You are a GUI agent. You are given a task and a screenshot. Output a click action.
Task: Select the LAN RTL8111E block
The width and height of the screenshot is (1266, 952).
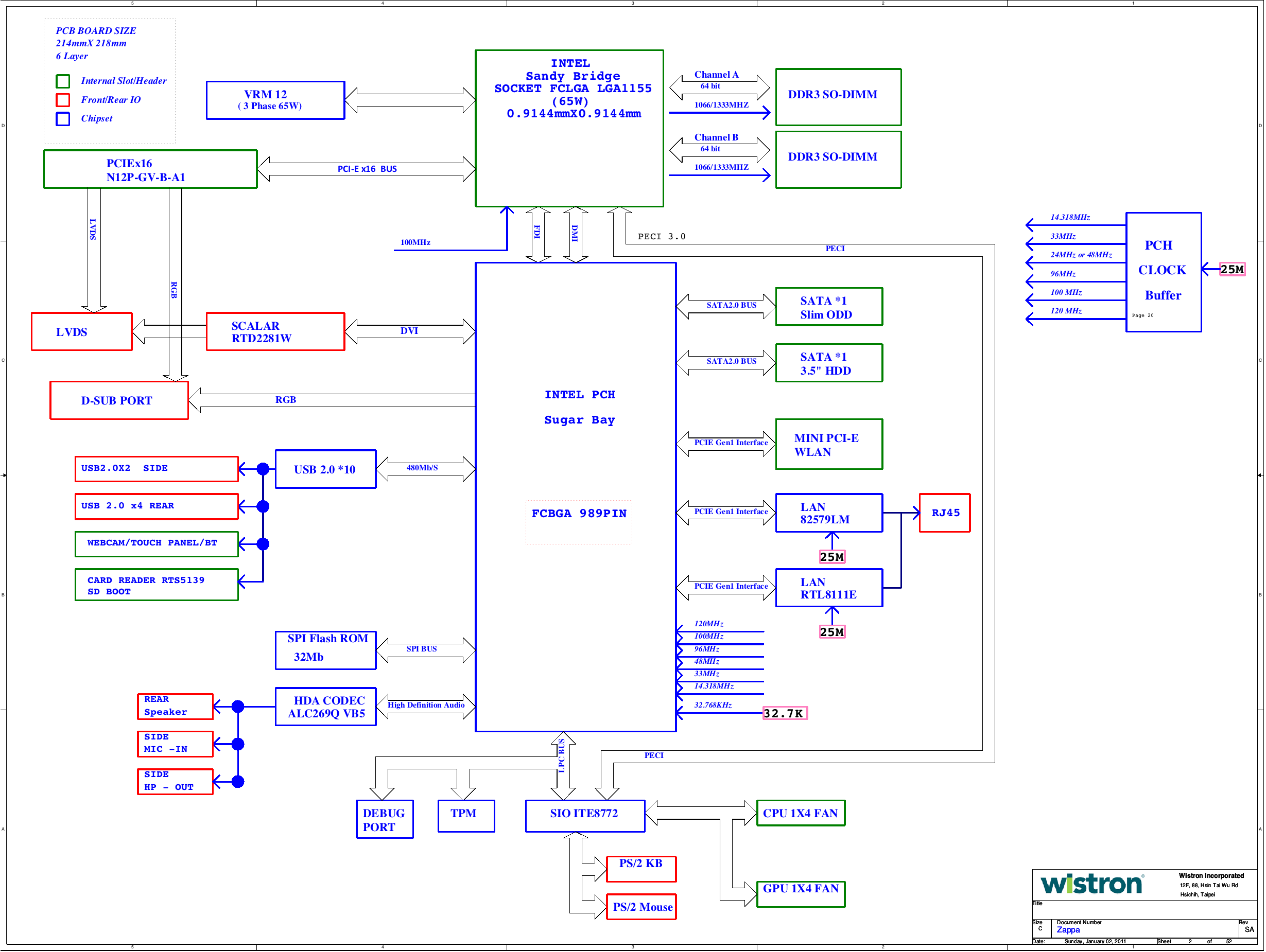click(829, 588)
